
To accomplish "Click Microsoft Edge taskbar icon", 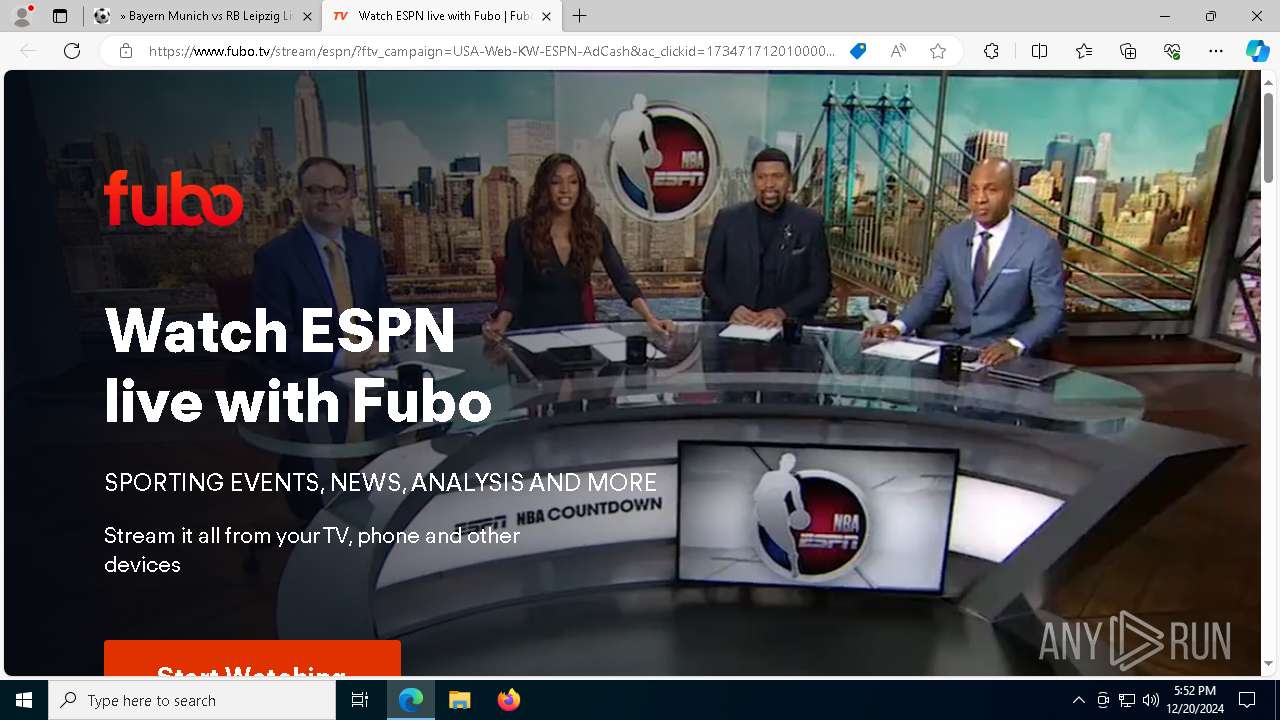I will pos(411,700).
